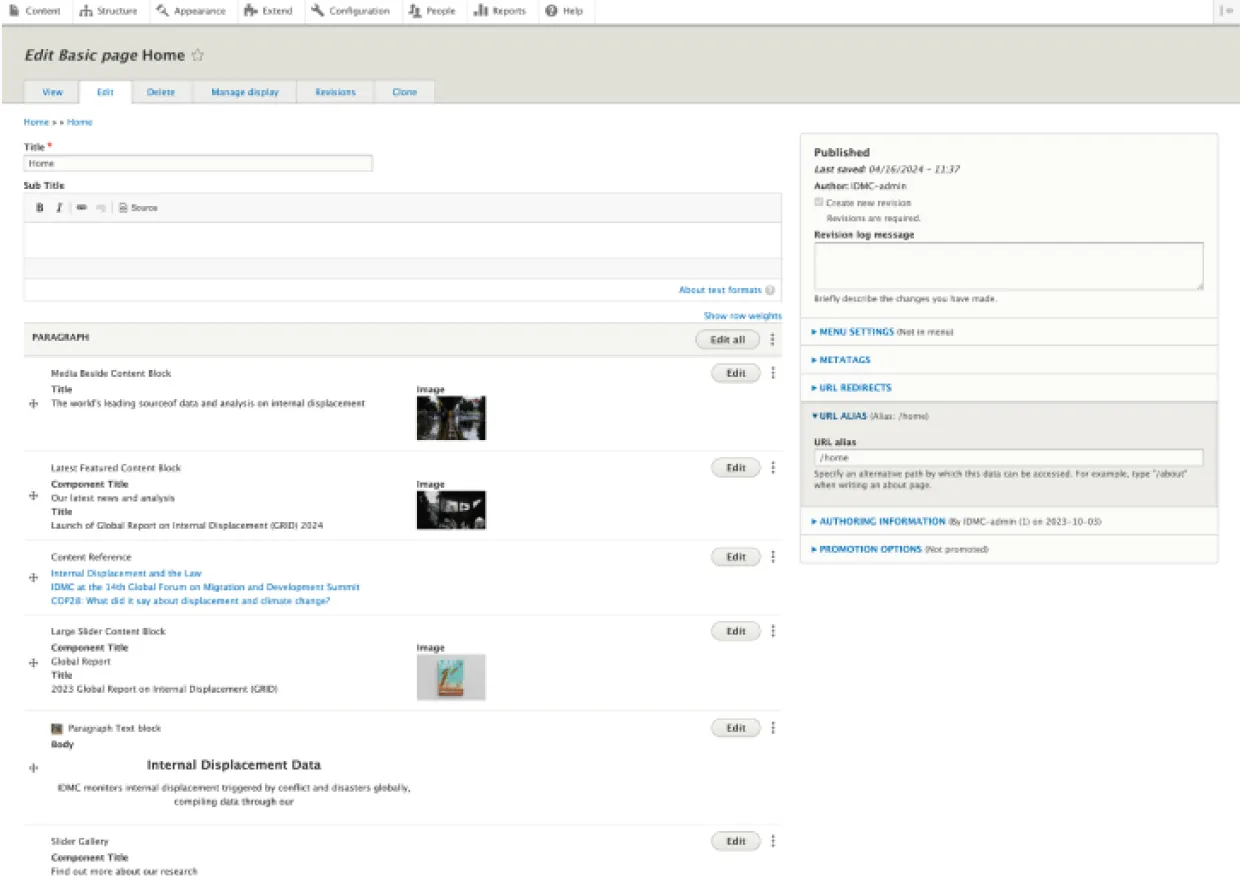1240x880 pixels.
Task: Click the Bold icon in Sub Title editor
Action: (40, 208)
